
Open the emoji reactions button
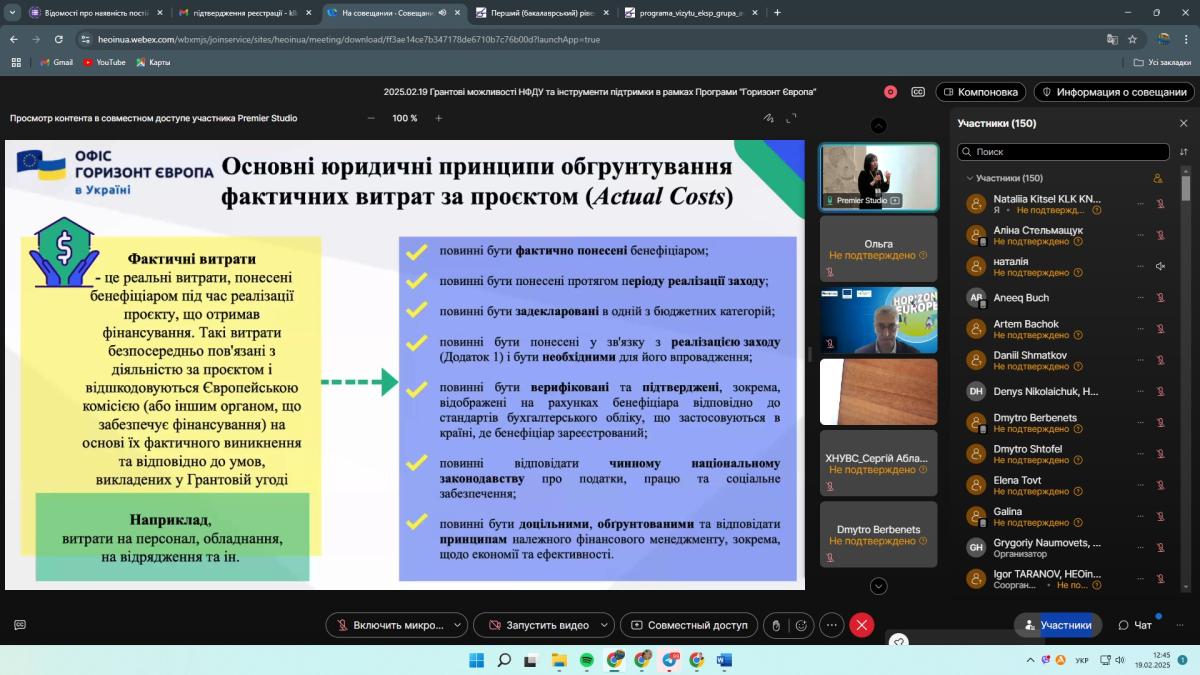point(801,625)
